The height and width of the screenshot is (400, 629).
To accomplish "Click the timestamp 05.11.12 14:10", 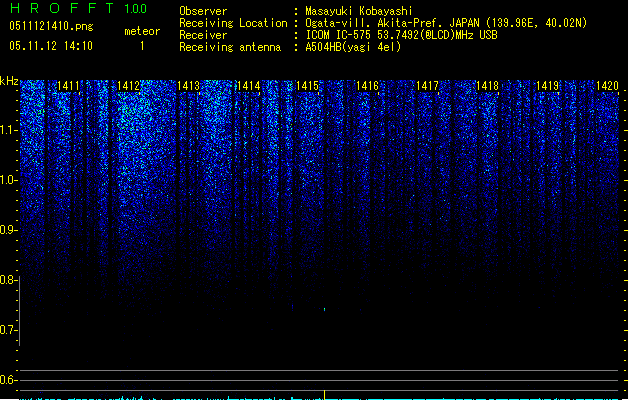I will coord(51,46).
